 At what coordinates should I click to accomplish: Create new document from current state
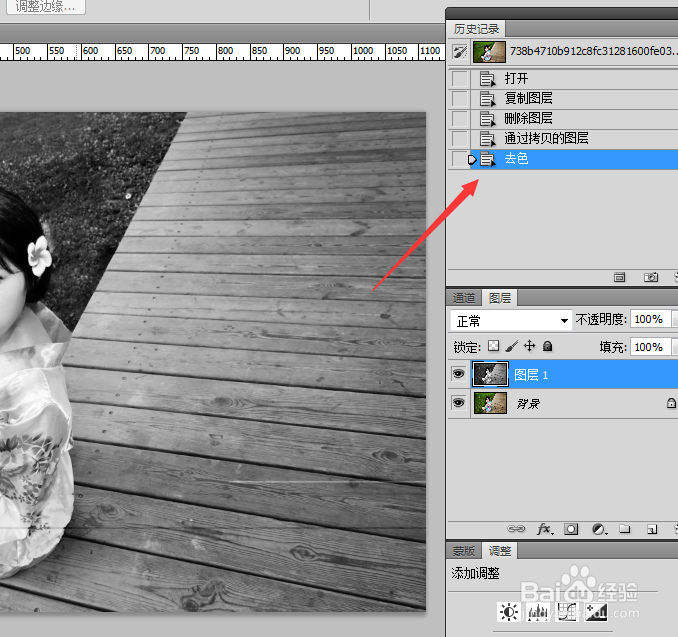pyautogui.click(x=620, y=277)
